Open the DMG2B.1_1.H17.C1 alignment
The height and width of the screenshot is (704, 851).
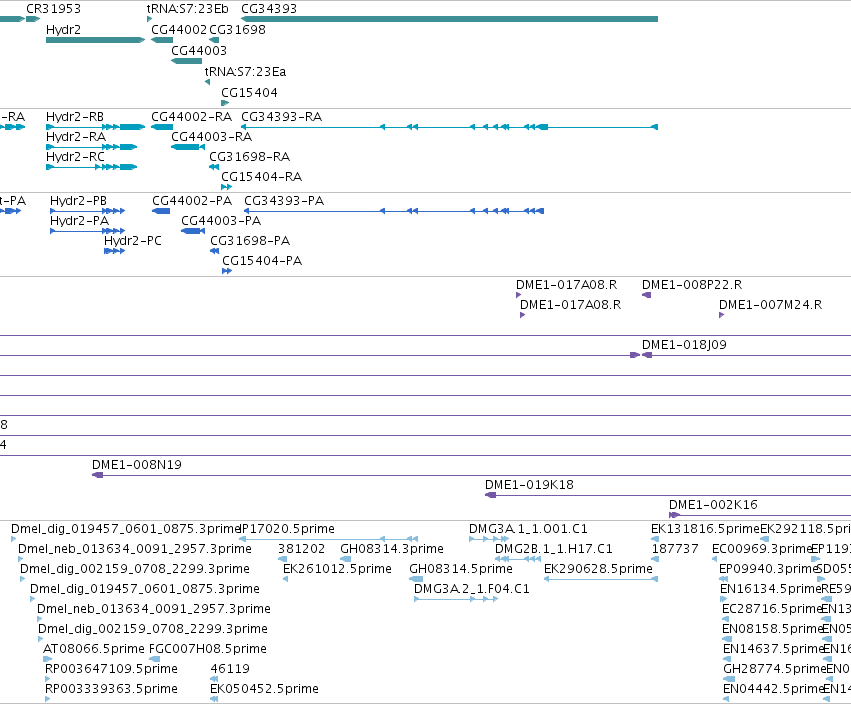pos(518,559)
